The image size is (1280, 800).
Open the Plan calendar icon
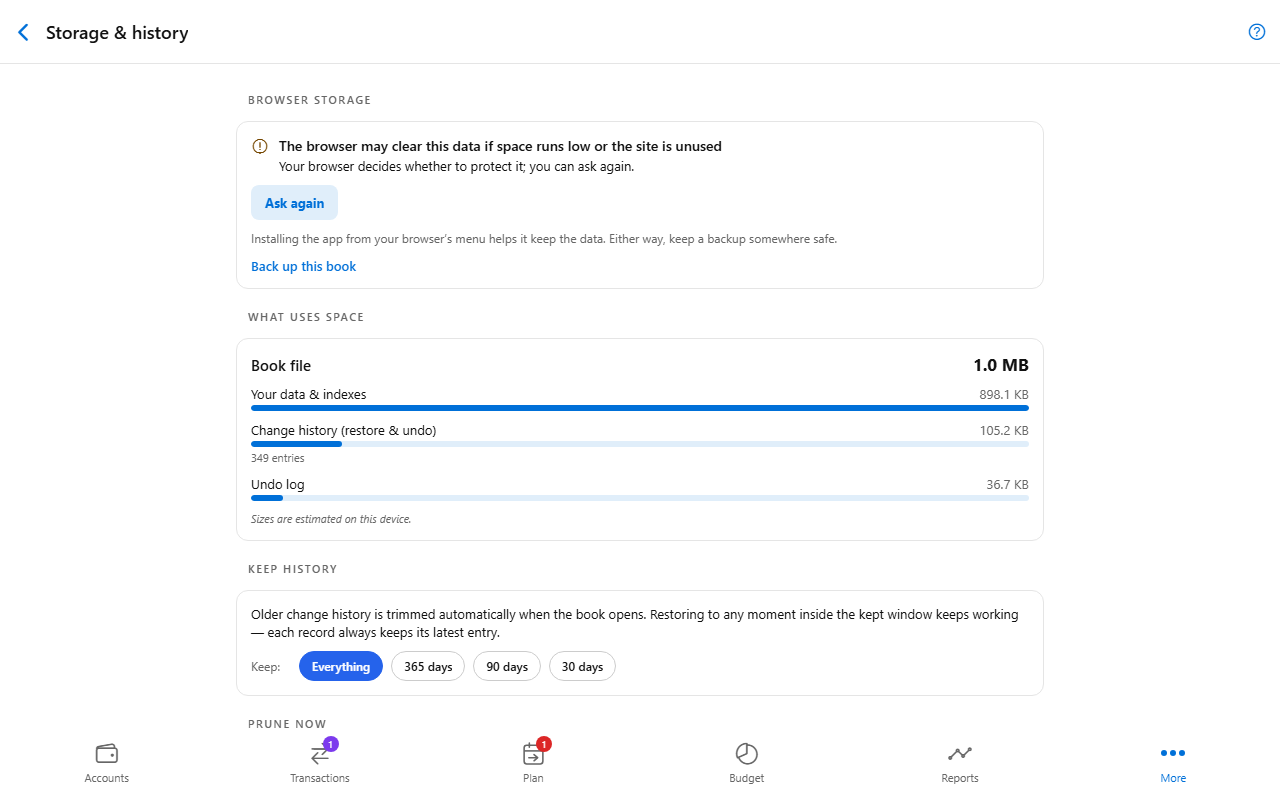point(533,754)
